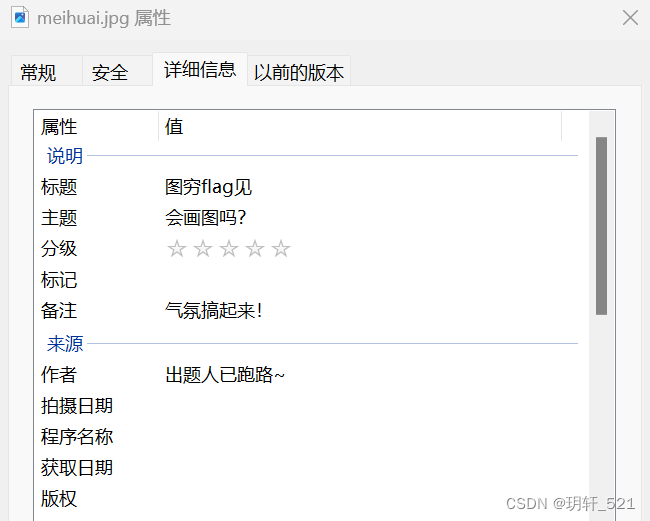Select the 详细信息 tab
650x521 pixels.
200,69
